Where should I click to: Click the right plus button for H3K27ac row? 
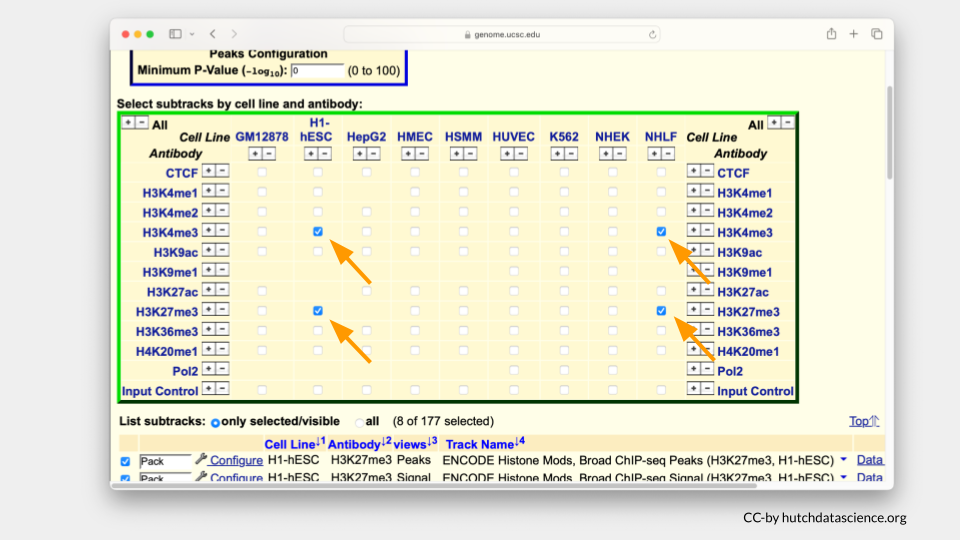point(693,290)
